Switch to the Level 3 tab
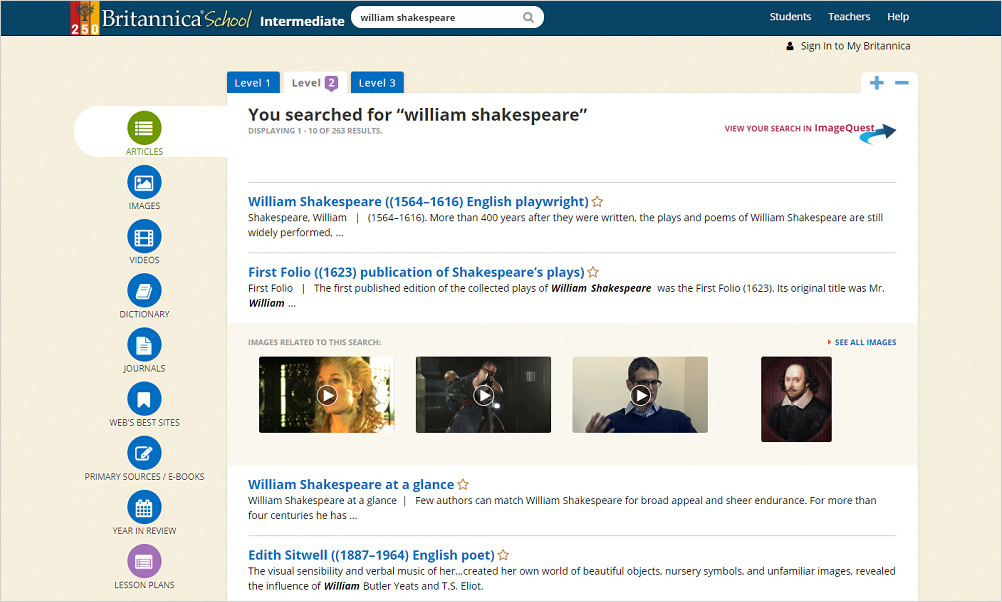This screenshot has width=1002, height=602. [x=377, y=83]
